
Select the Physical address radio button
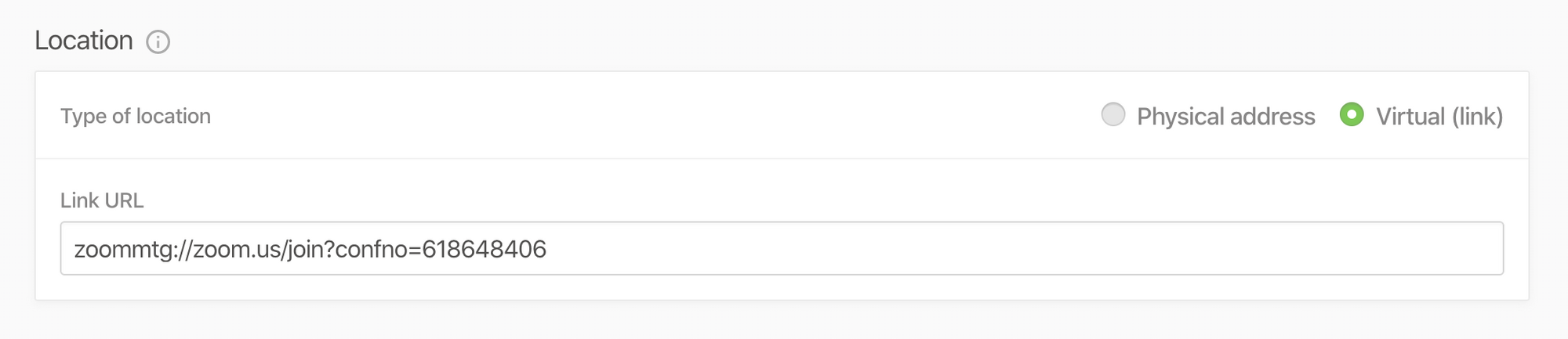pyautogui.click(x=1112, y=115)
